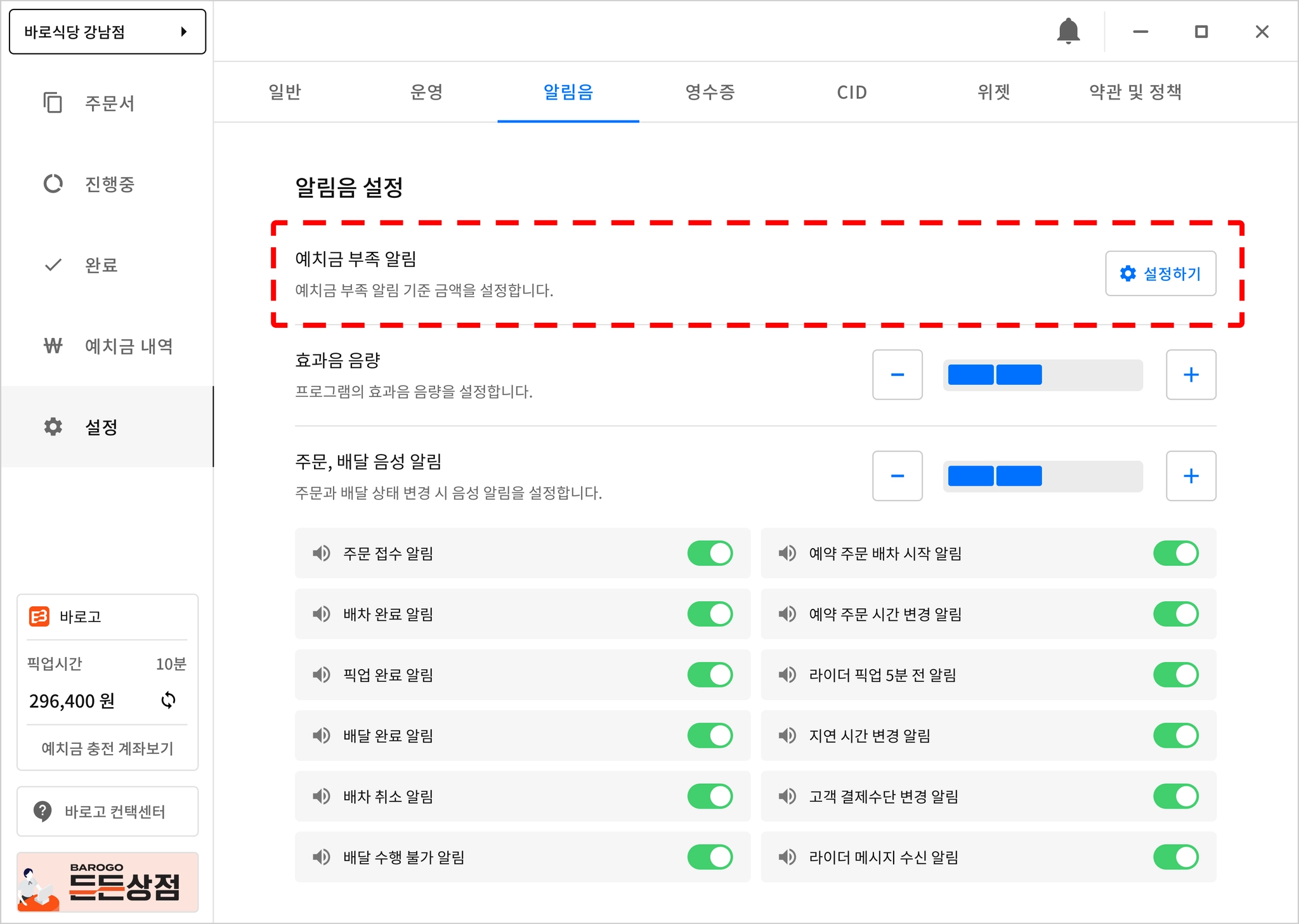Image resolution: width=1299 pixels, height=924 pixels.
Task: Expand the 바로식당 강남점 store selector
Action: click(107, 32)
